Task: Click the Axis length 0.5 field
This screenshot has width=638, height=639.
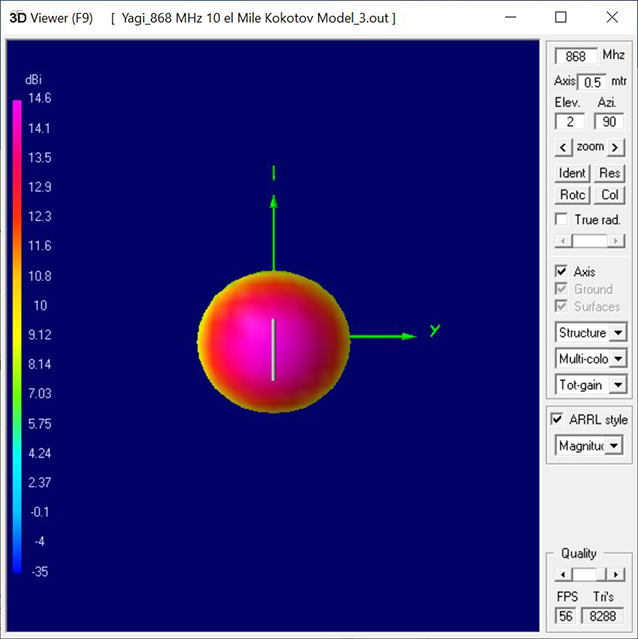Action: click(592, 82)
